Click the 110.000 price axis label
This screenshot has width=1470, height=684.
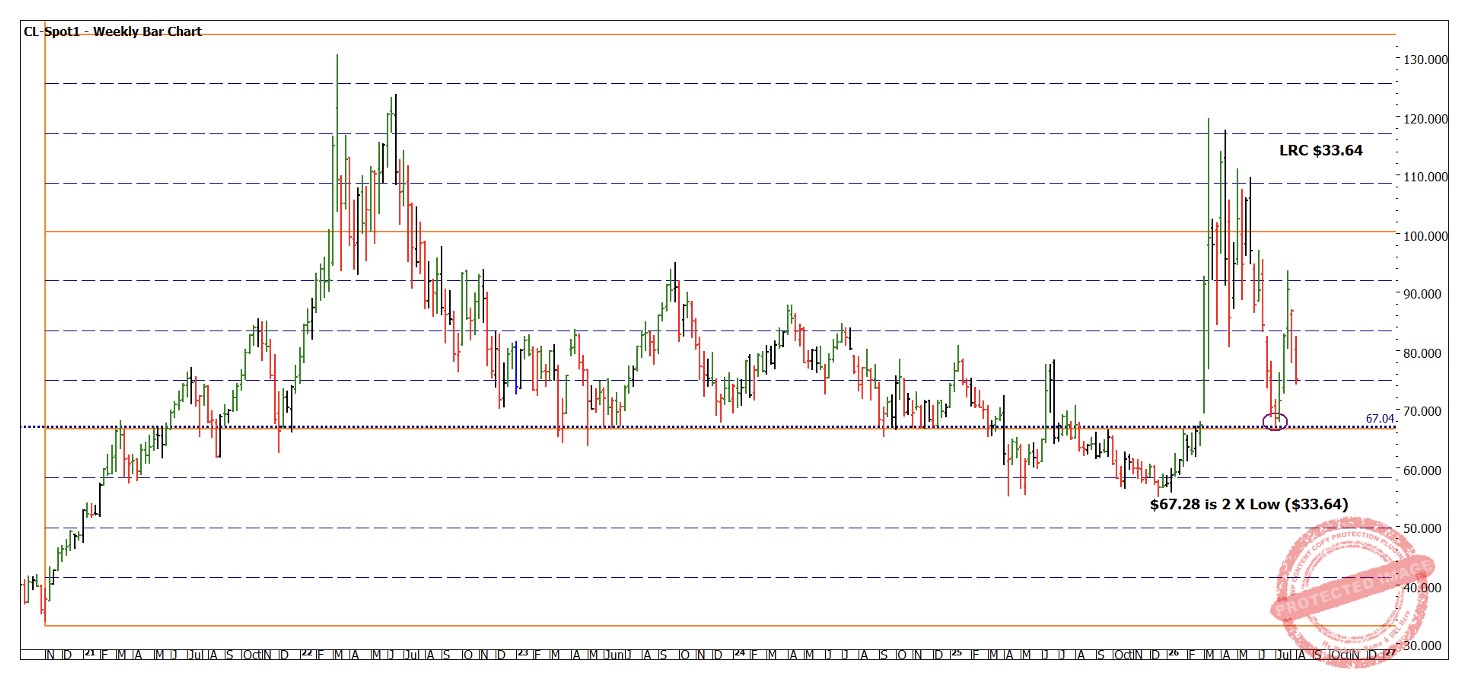tap(1426, 177)
